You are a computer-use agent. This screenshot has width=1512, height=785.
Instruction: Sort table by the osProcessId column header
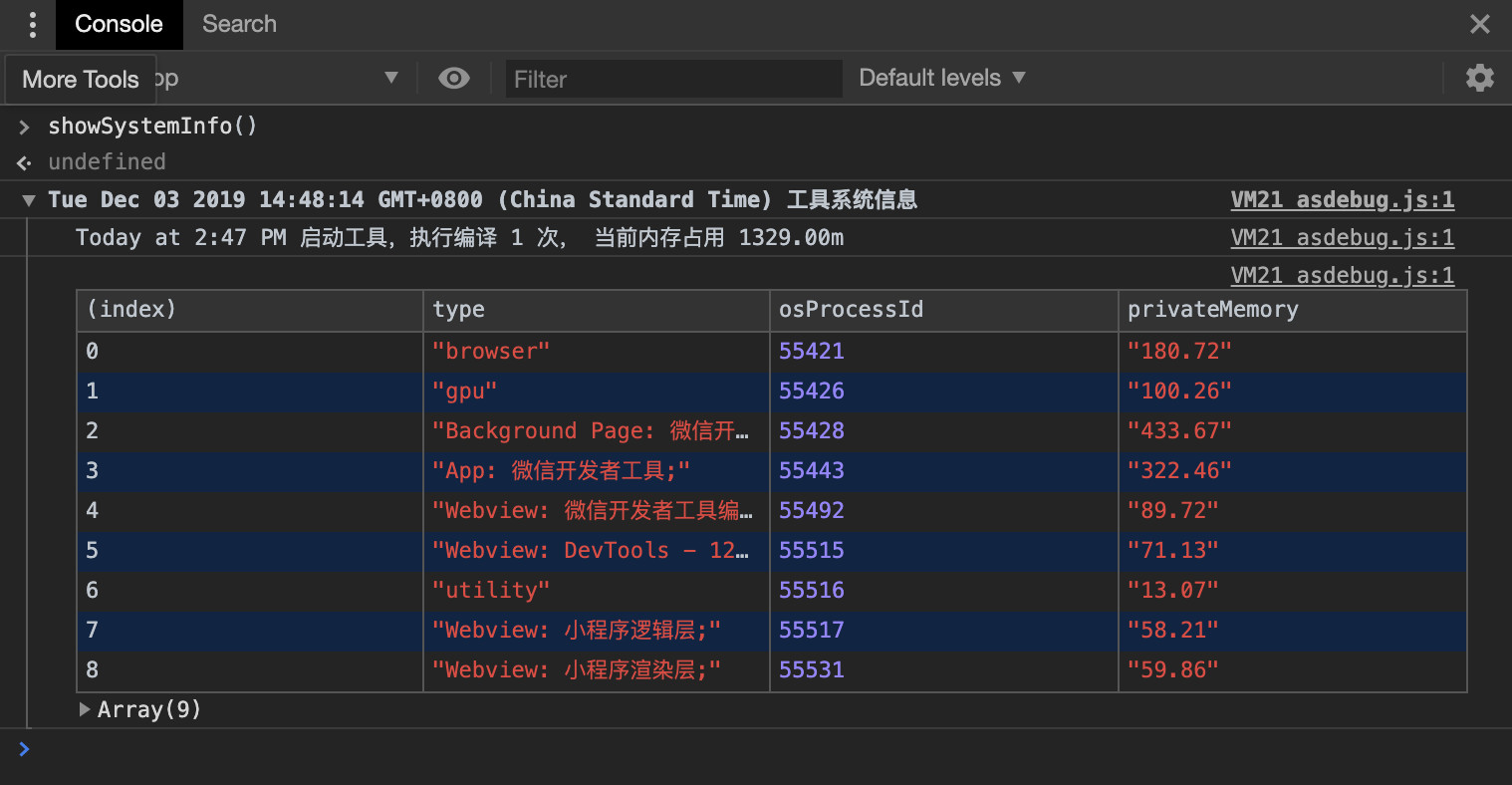tap(942, 310)
